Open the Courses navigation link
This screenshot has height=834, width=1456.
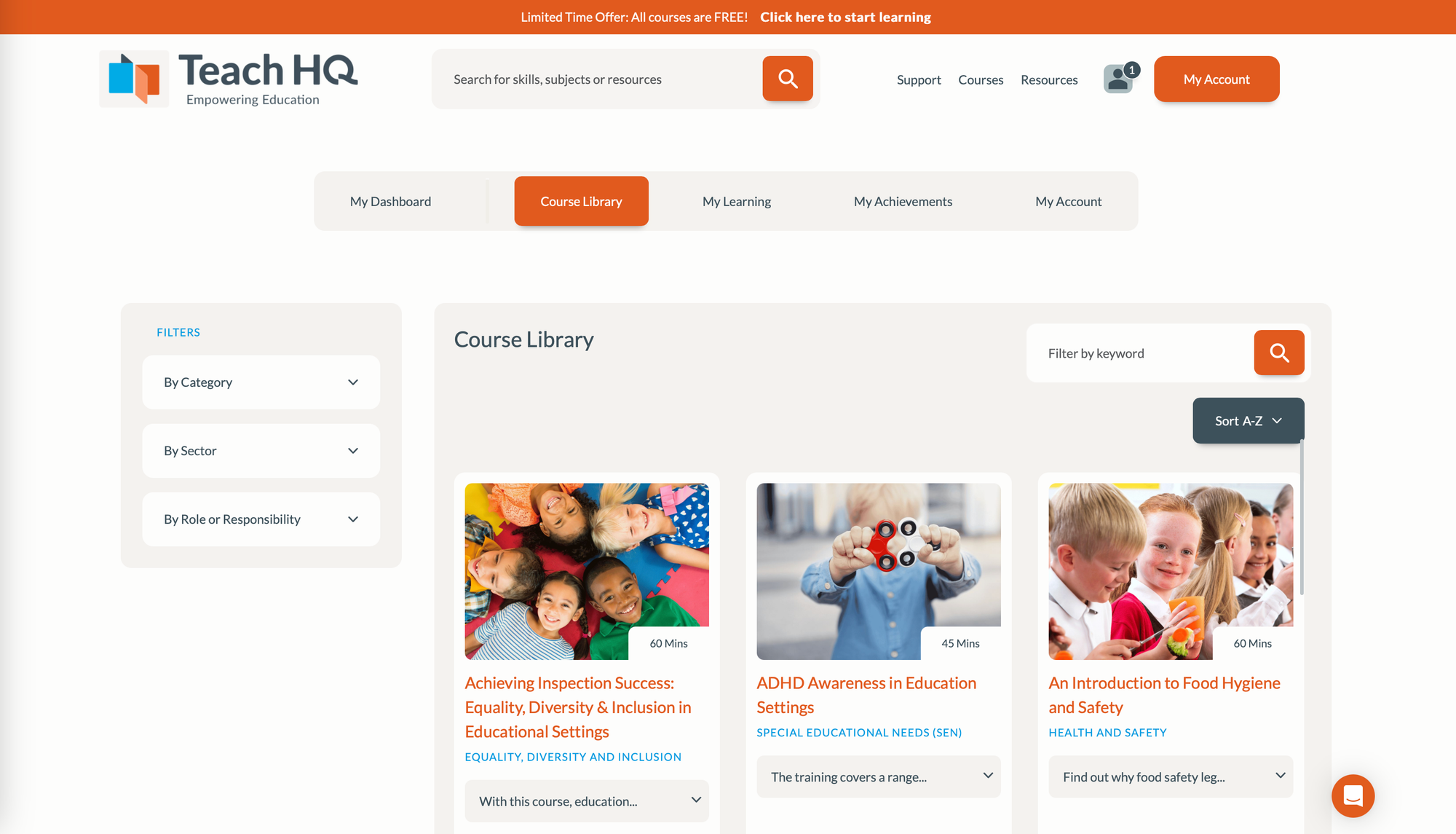[x=981, y=79]
